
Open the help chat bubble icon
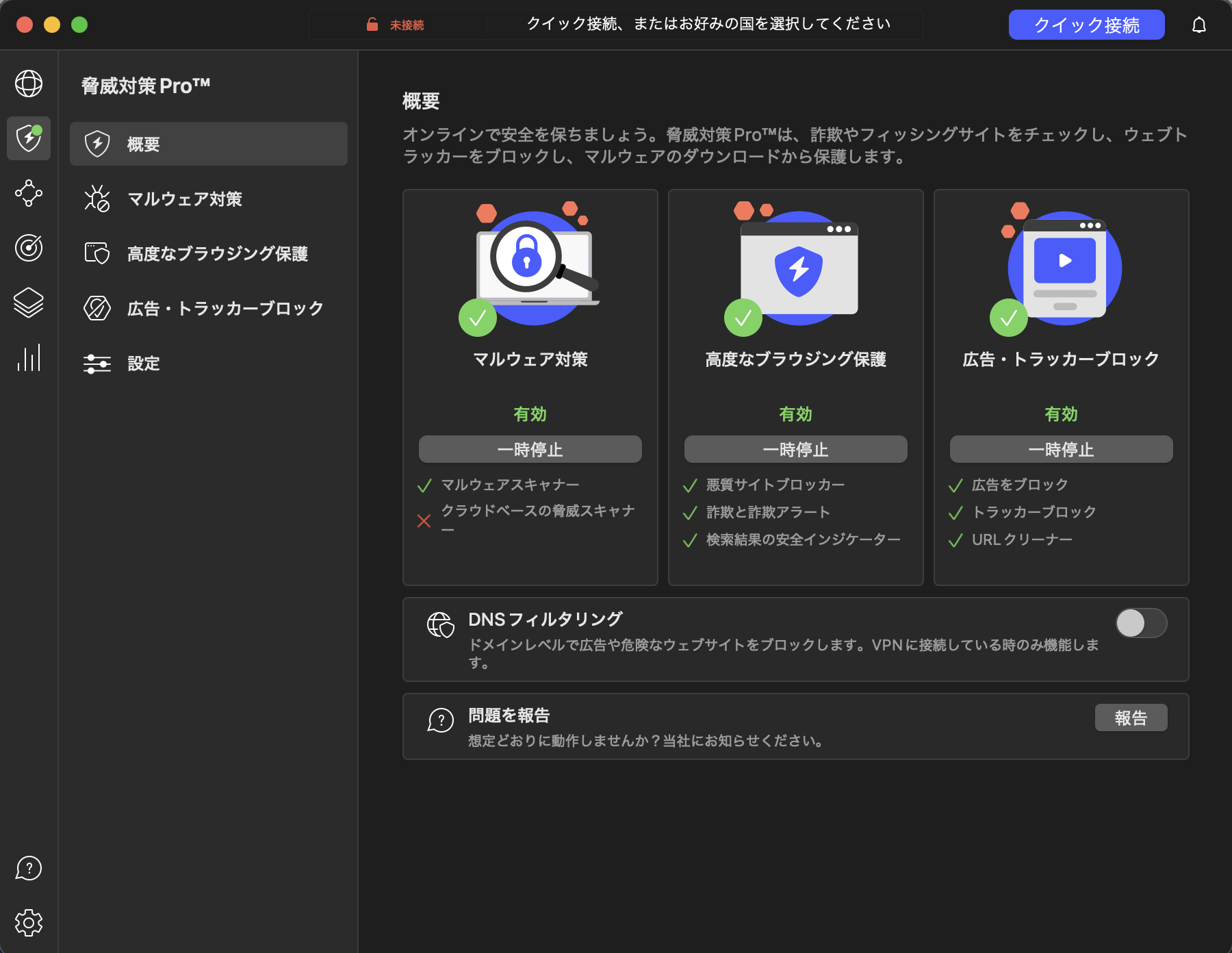[29, 868]
